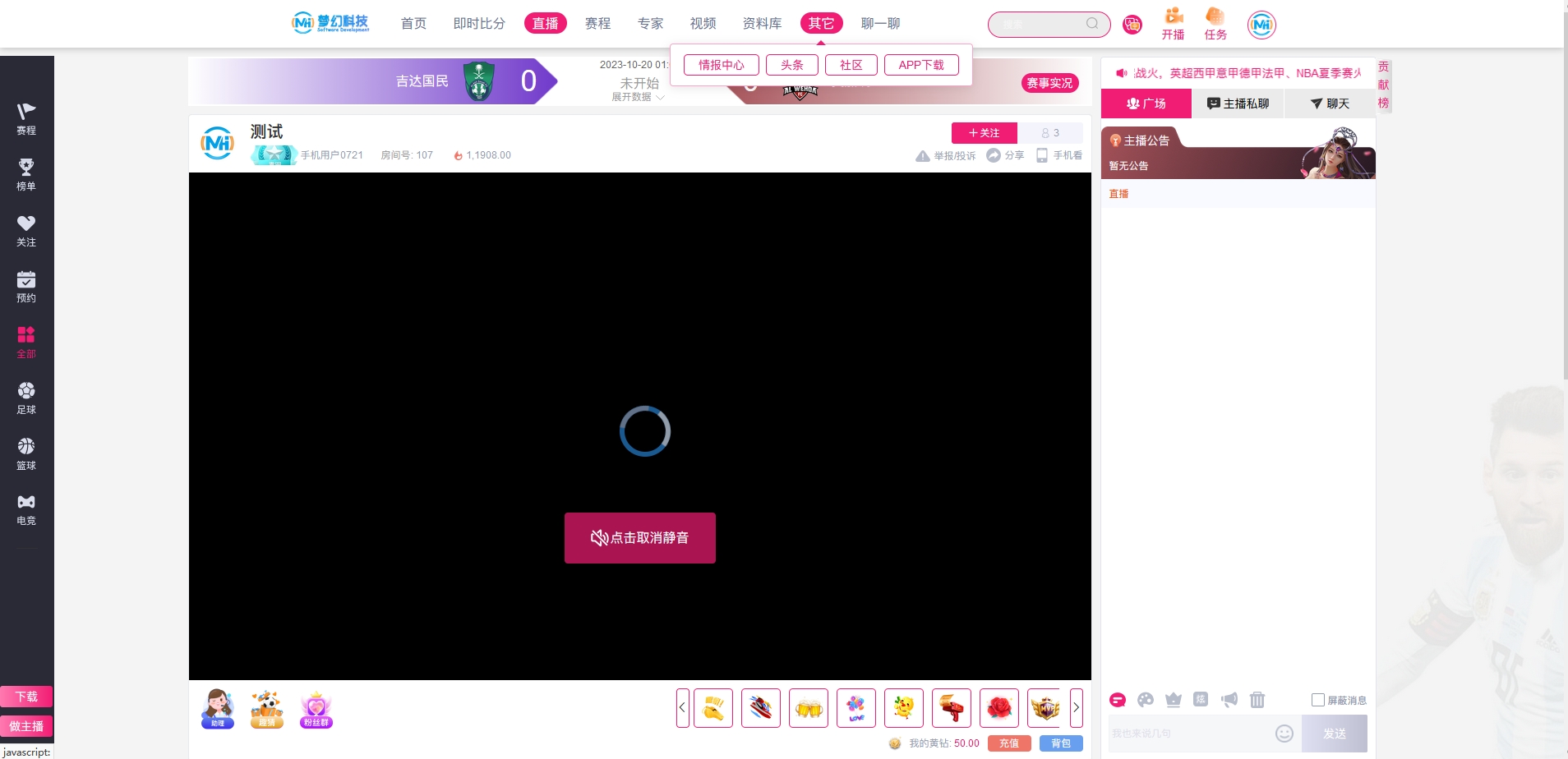Open the emoji picker in chat box
The image size is (1568, 759).
coord(1284,734)
